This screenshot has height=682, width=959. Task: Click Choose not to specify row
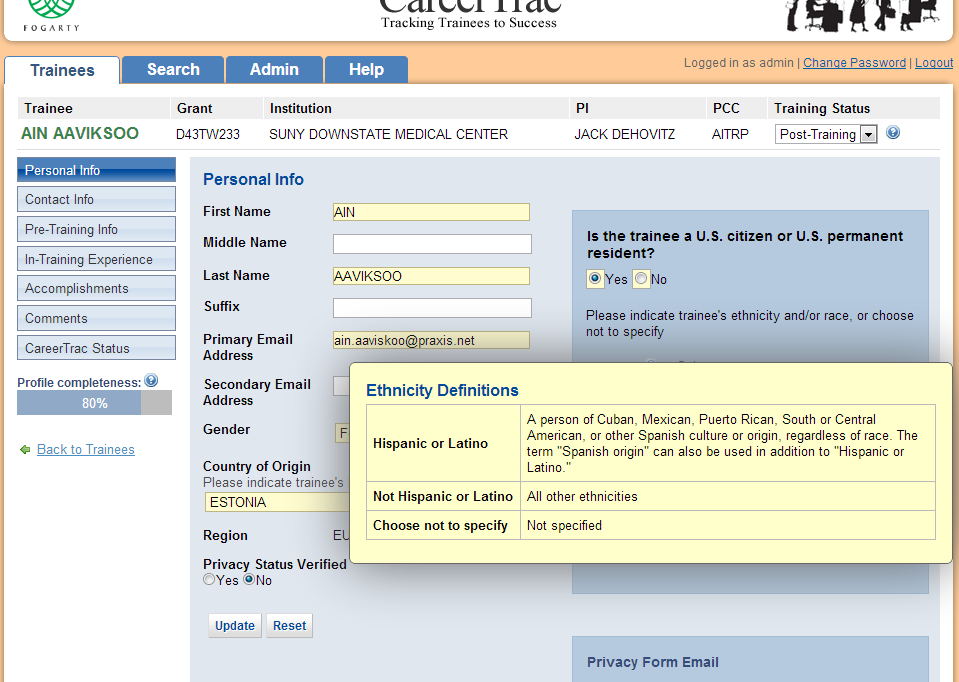651,525
